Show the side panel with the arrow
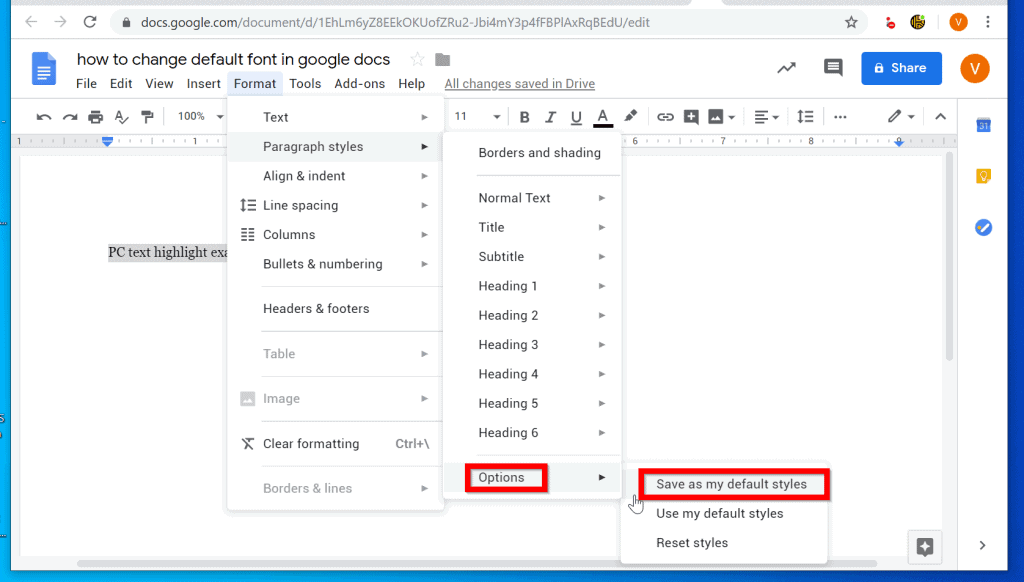The height and width of the screenshot is (582, 1024). (982, 545)
